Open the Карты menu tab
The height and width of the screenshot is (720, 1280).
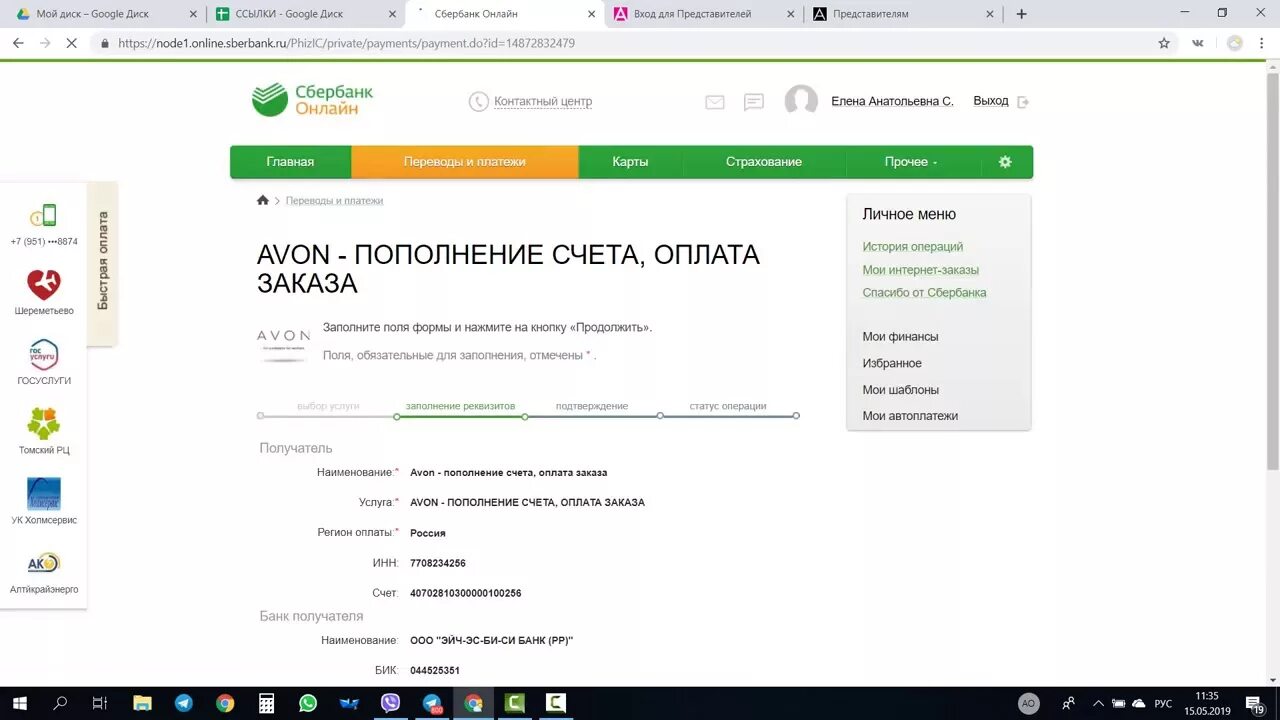630,162
